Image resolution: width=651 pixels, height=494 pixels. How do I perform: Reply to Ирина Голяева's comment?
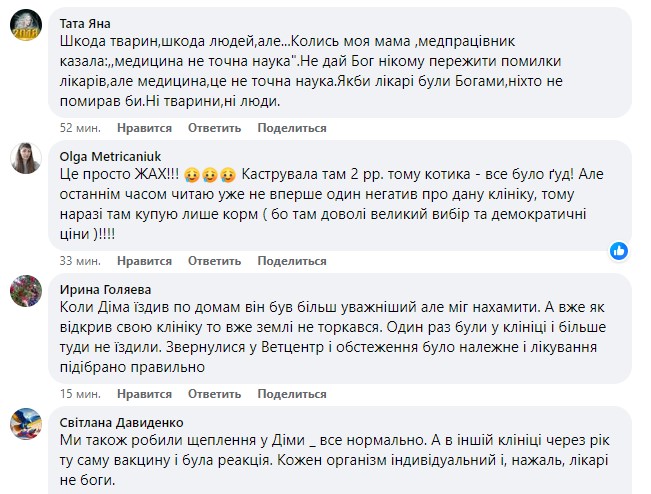[x=214, y=394]
